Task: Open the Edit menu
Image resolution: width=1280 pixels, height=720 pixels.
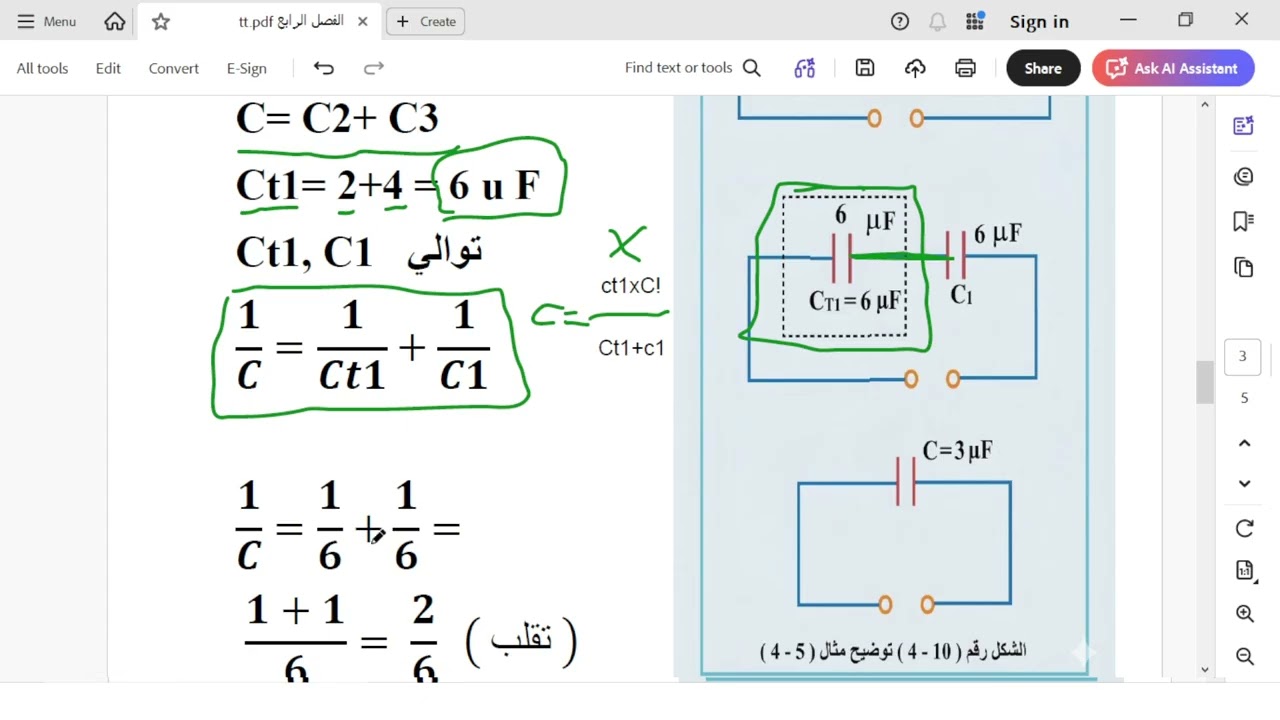Action: point(108,68)
